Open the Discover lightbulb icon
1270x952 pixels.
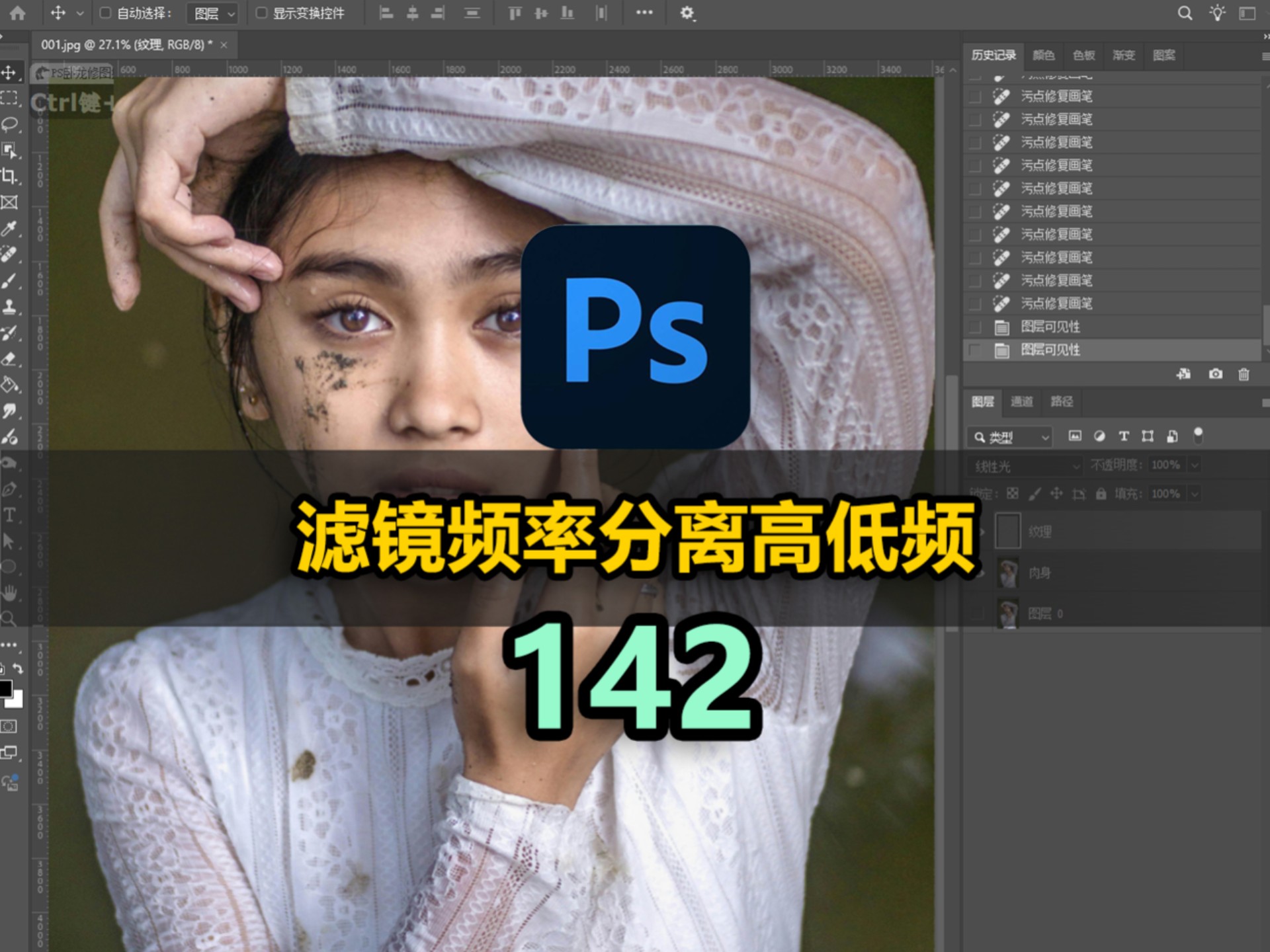point(1217,13)
